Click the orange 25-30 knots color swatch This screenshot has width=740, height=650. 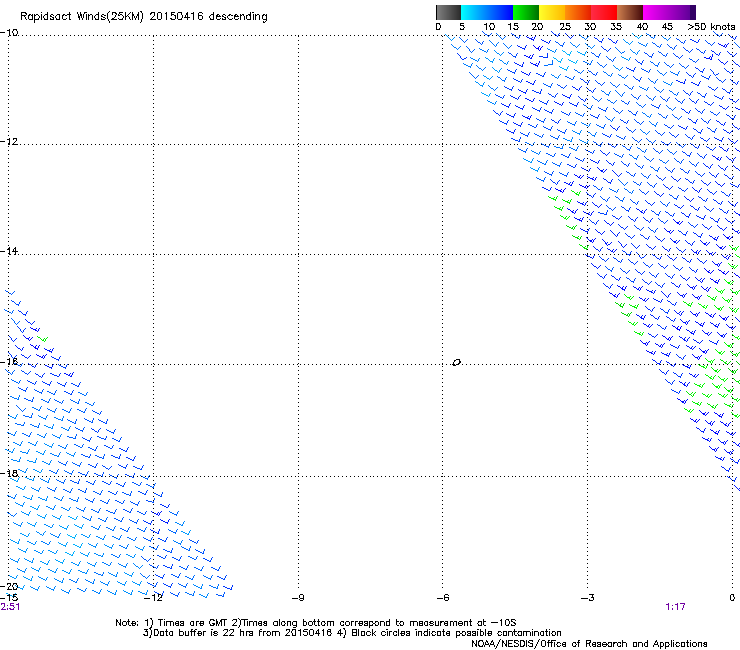click(x=578, y=12)
